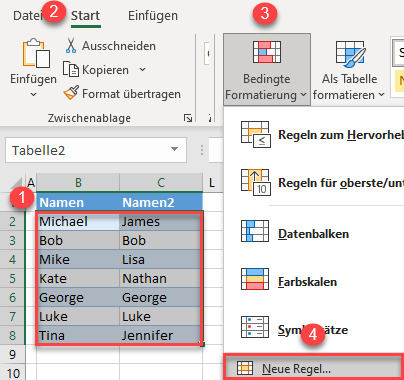Click the cell containing Kate
The height and width of the screenshot is (380, 404).
[78, 278]
